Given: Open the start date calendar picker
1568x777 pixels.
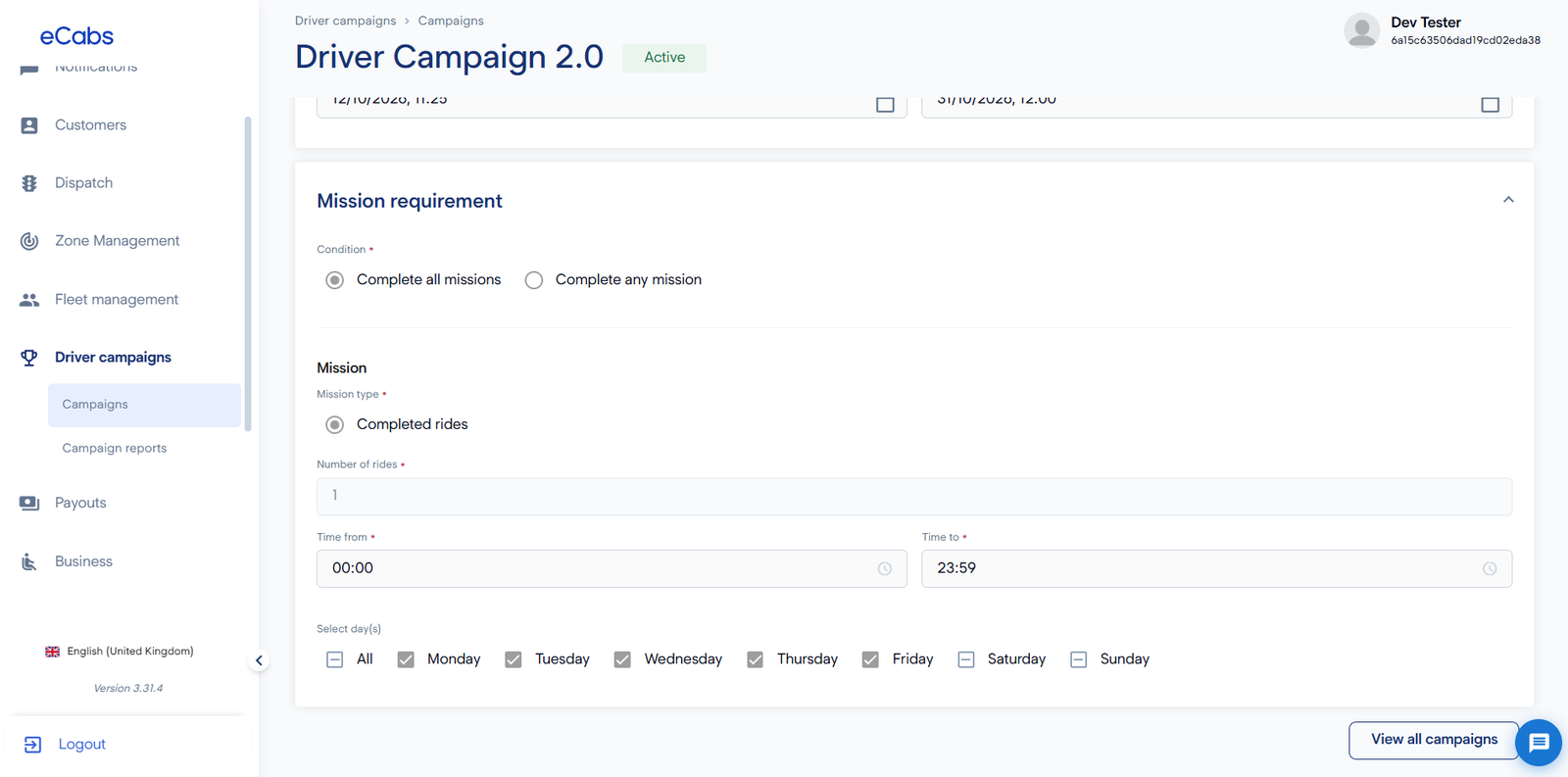Looking at the screenshot, I should [x=885, y=104].
